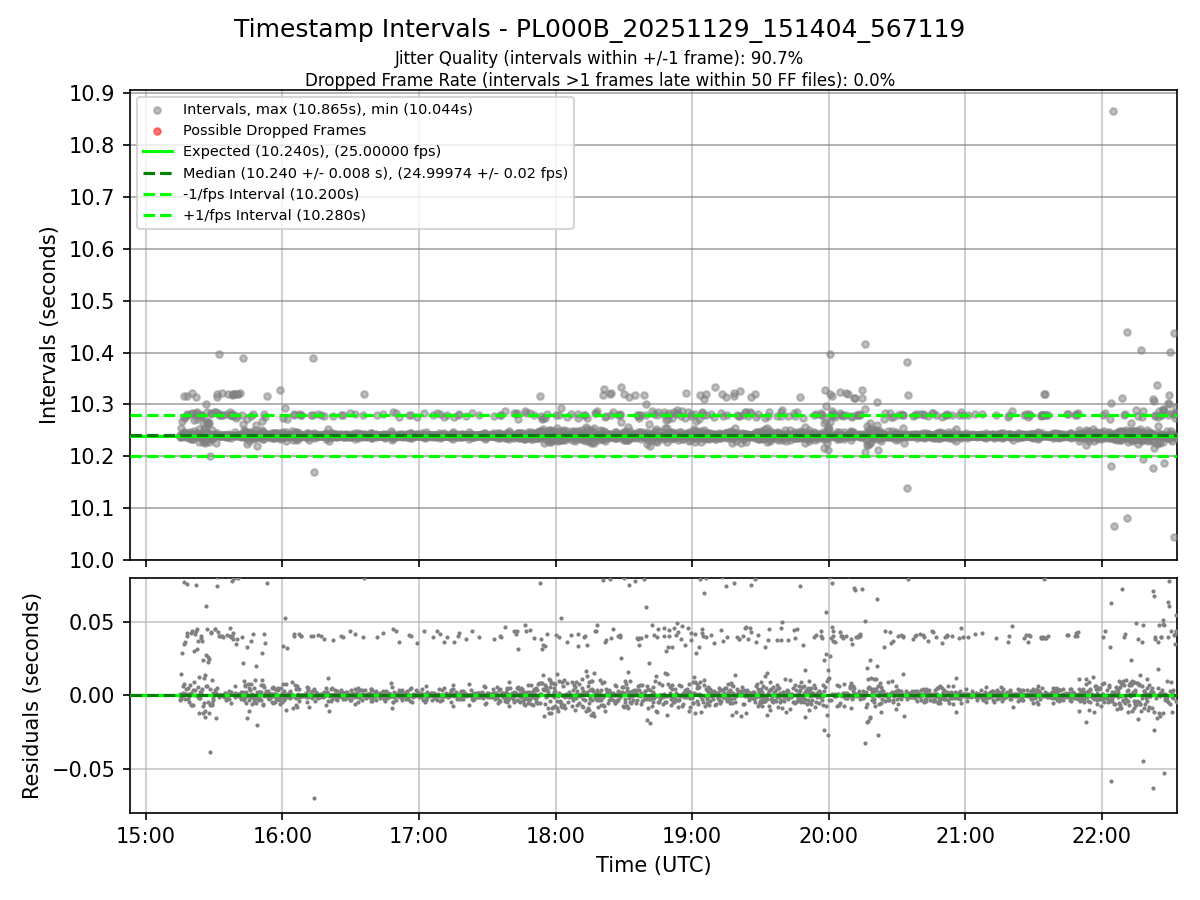Click the 22:00 x-axis tick label
Screen dimensions: 1200x900
click(x=1101, y=834)
